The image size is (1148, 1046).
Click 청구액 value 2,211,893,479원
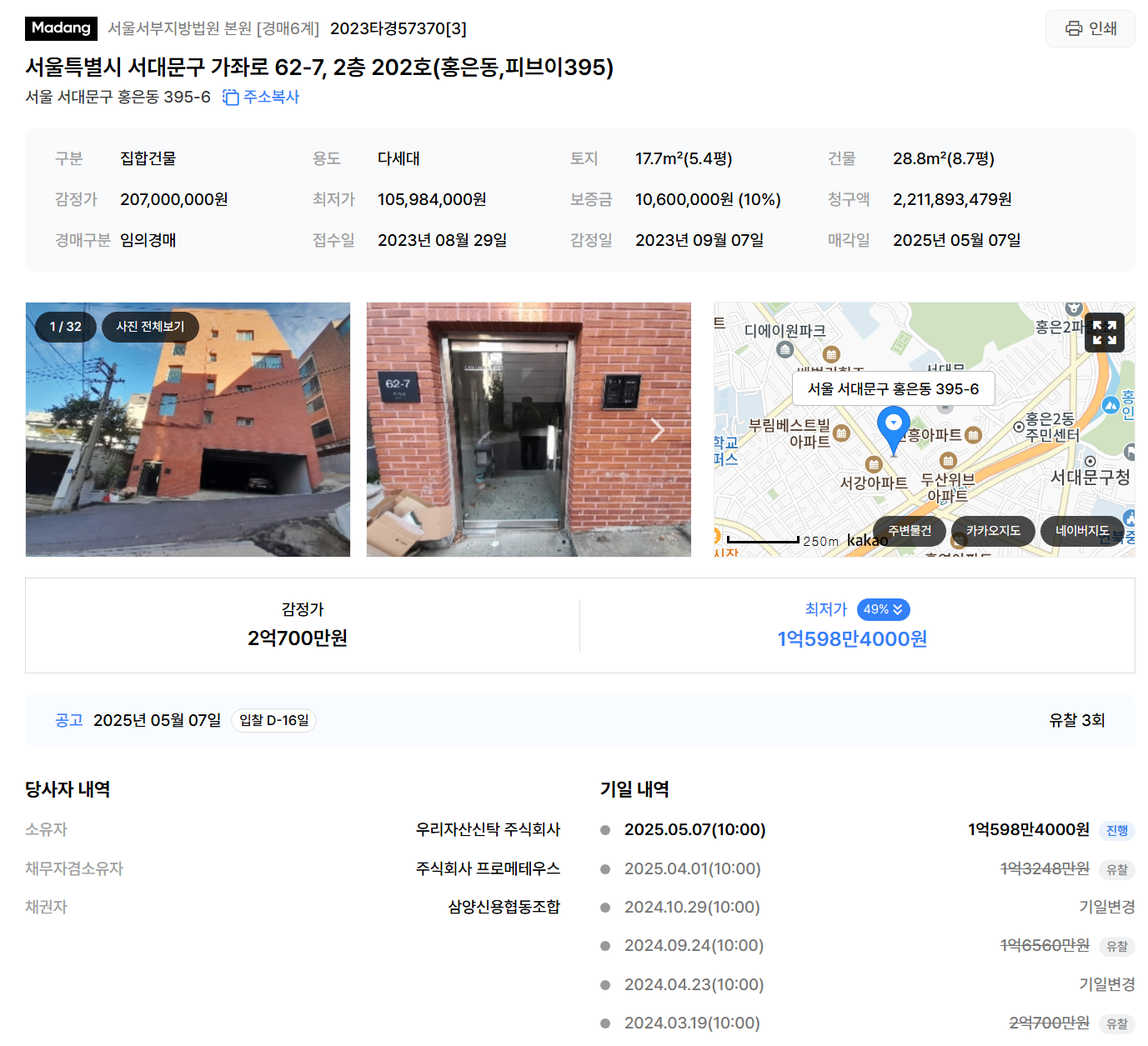pyautogui.click(x=952, y=199)
